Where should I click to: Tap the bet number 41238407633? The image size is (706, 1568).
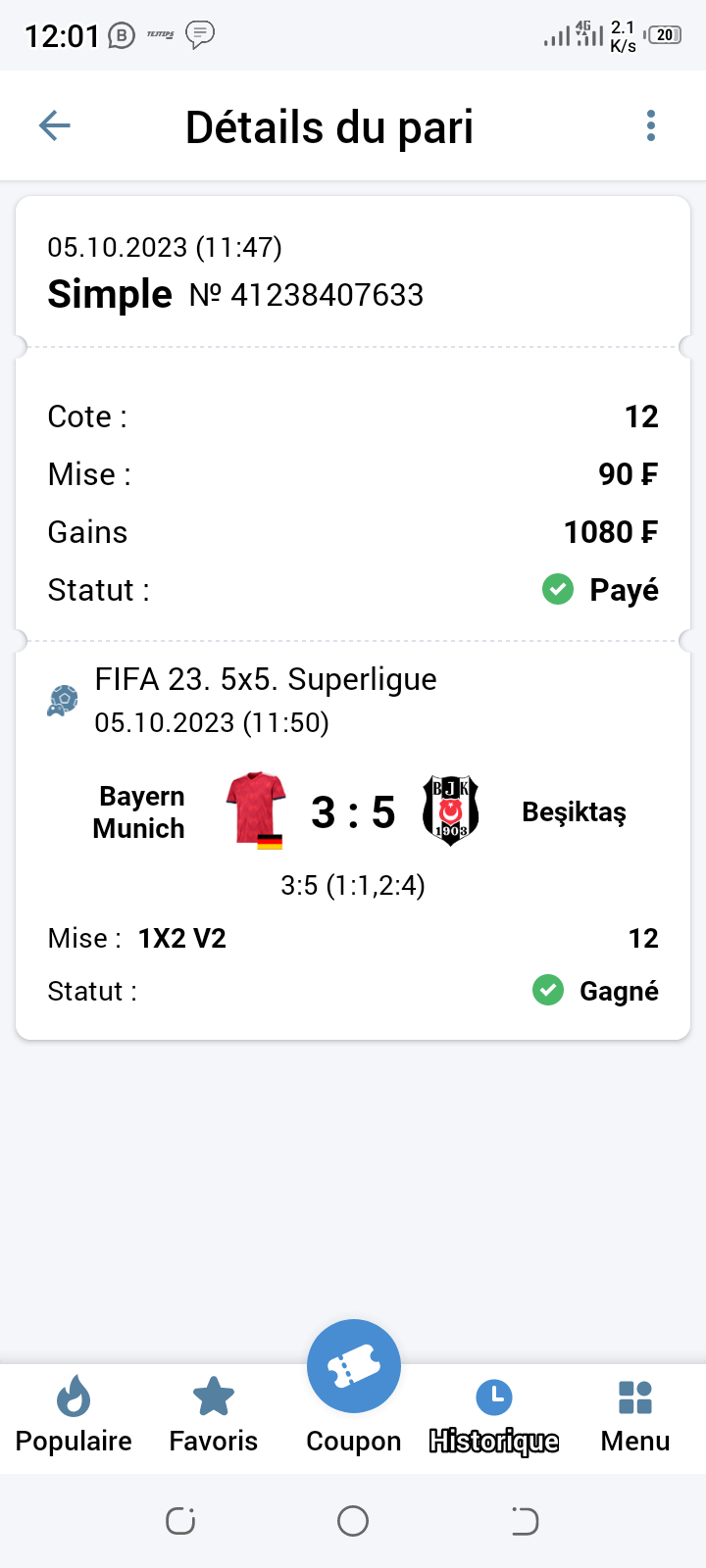tap(327, 295)
